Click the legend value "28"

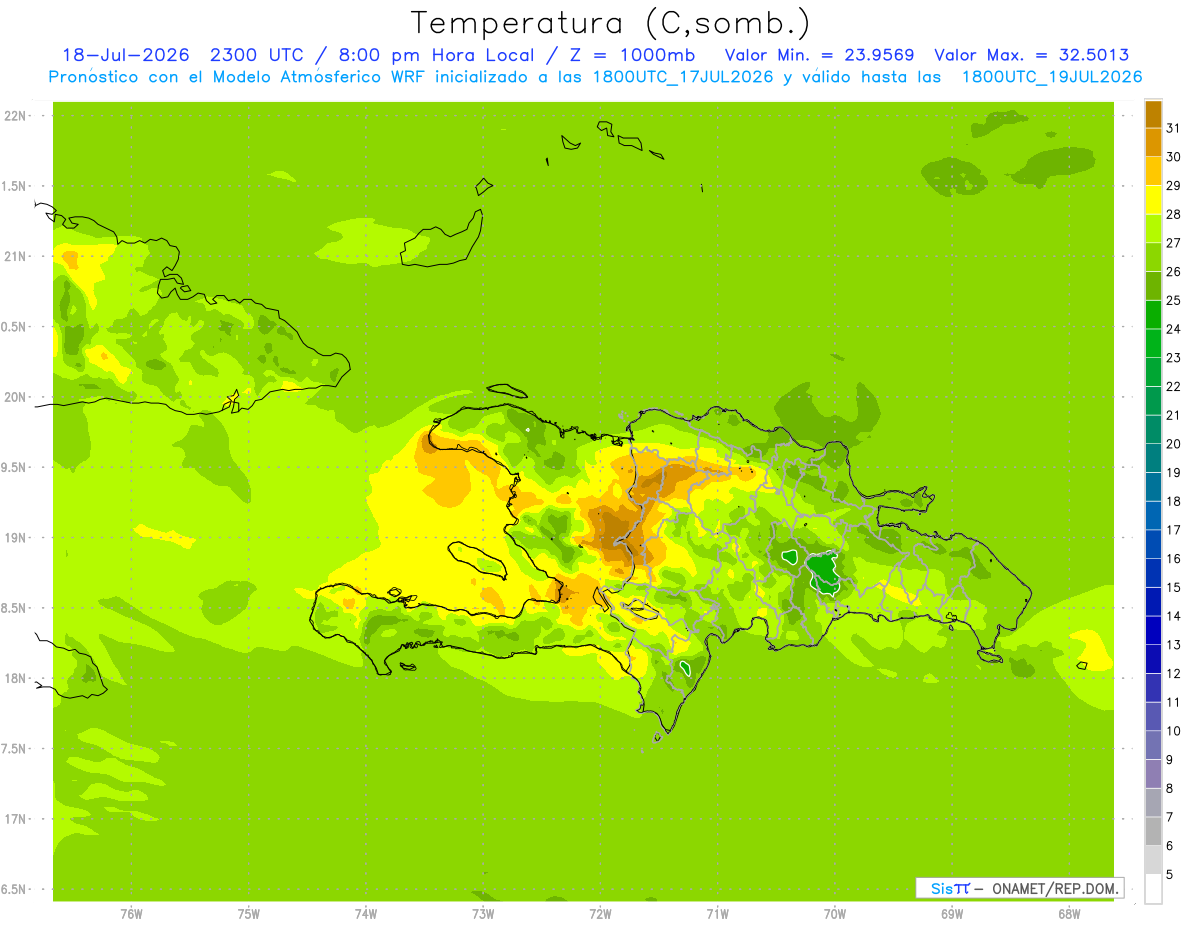coord(1173,214)
